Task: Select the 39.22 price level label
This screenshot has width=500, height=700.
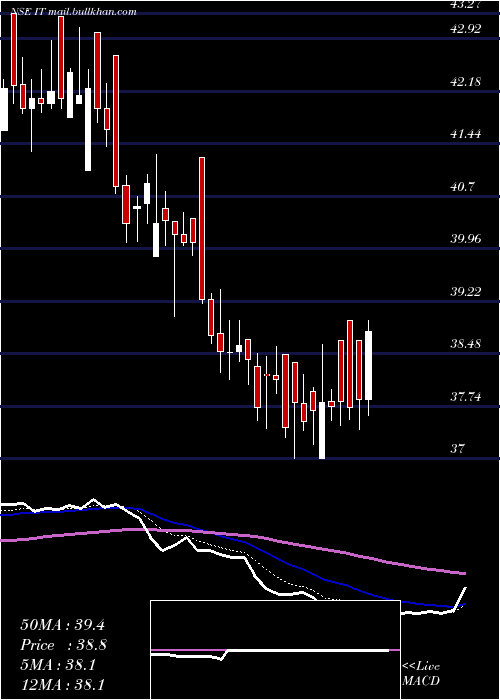Action: (x=466, y=292)
